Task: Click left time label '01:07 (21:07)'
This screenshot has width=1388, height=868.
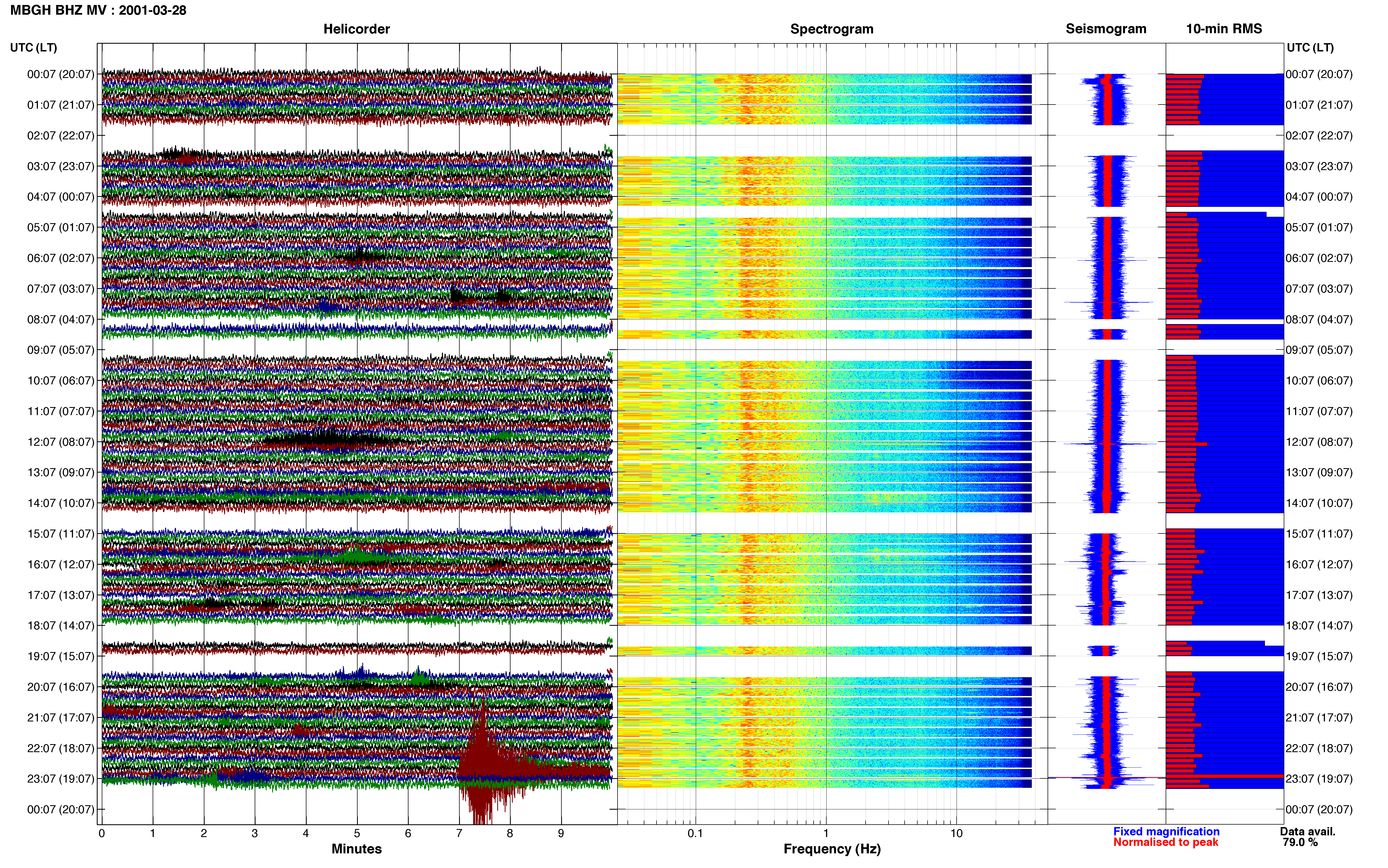Action: click(x=61, y=105)
